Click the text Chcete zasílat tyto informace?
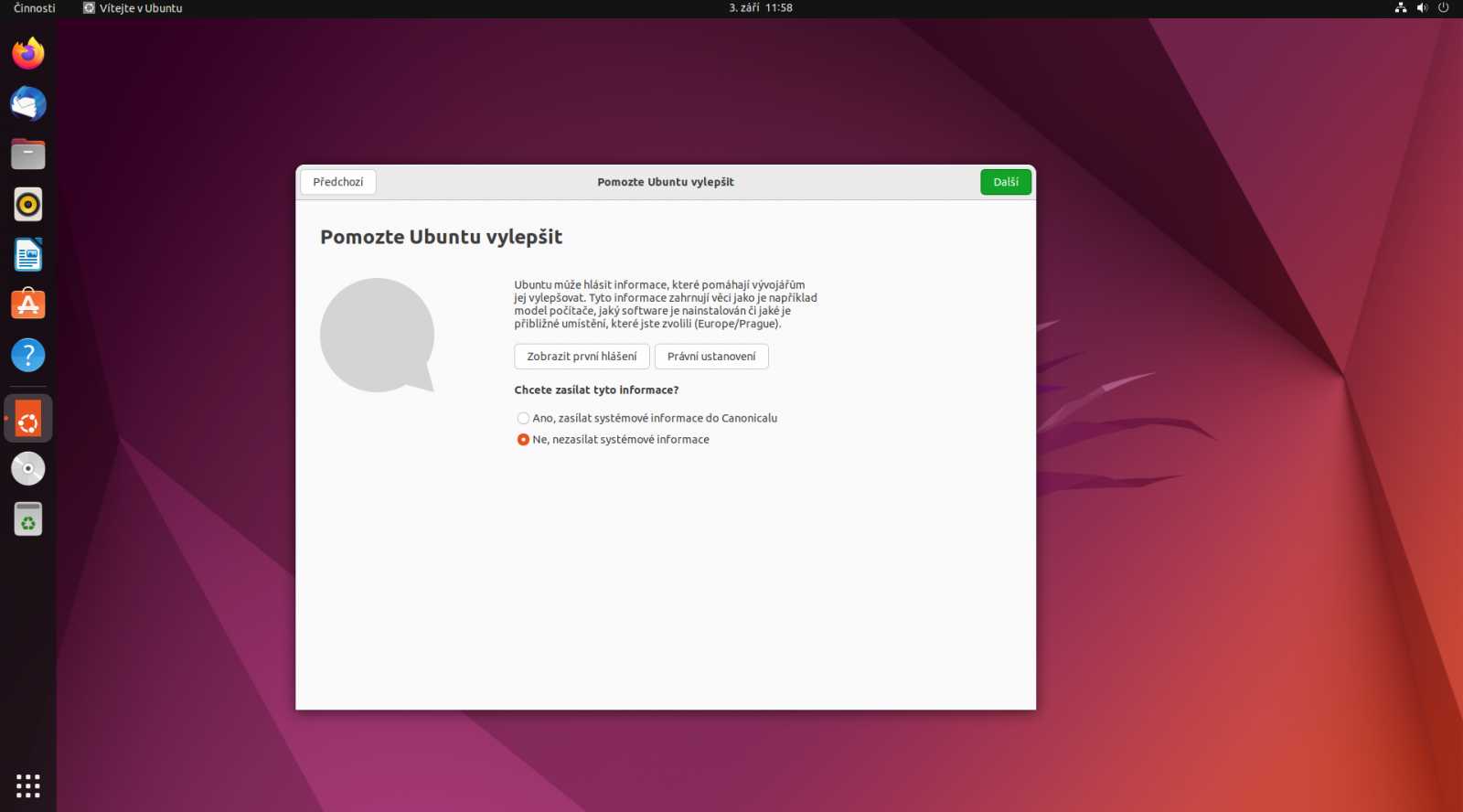This screenshot has height=812, width=1463. tap(596, 390)
